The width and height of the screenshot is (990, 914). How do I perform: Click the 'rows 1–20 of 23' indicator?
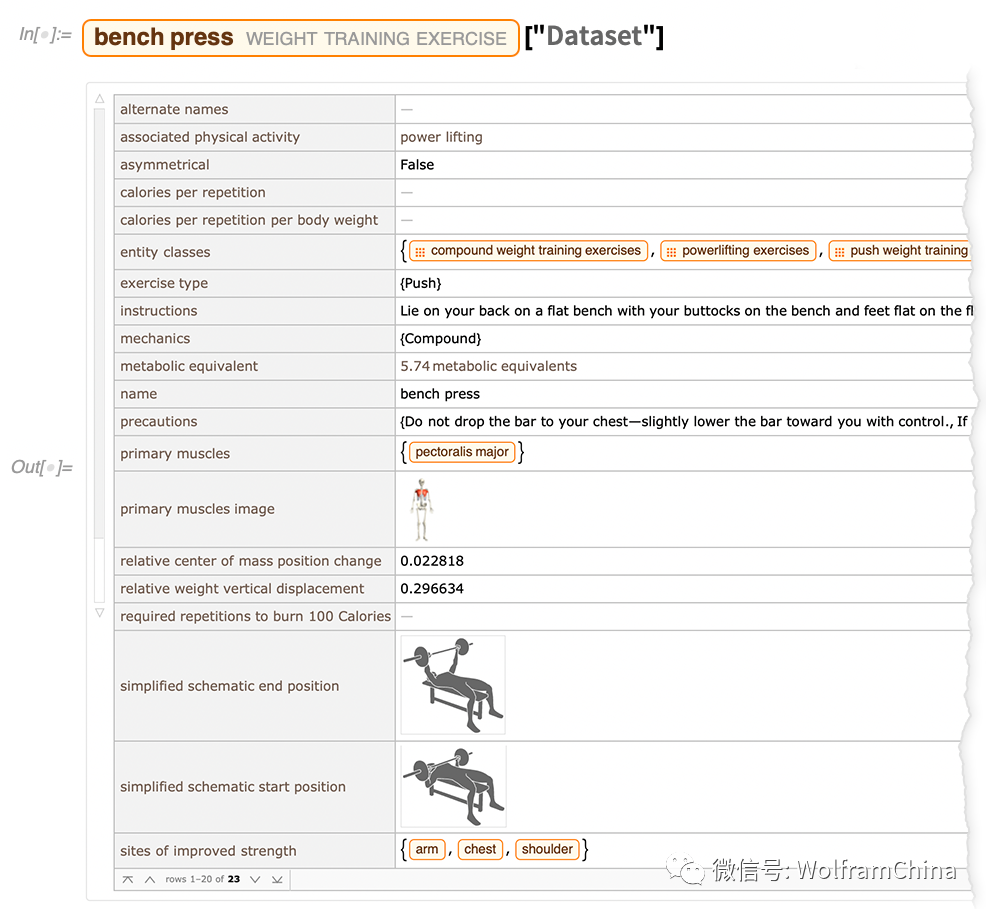[203, 879]
